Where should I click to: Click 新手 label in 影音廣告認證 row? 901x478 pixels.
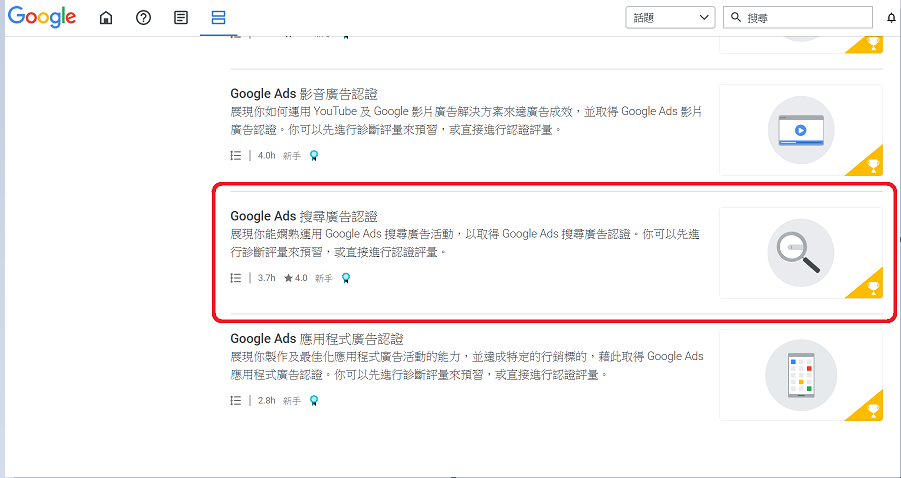pos(292,156)
